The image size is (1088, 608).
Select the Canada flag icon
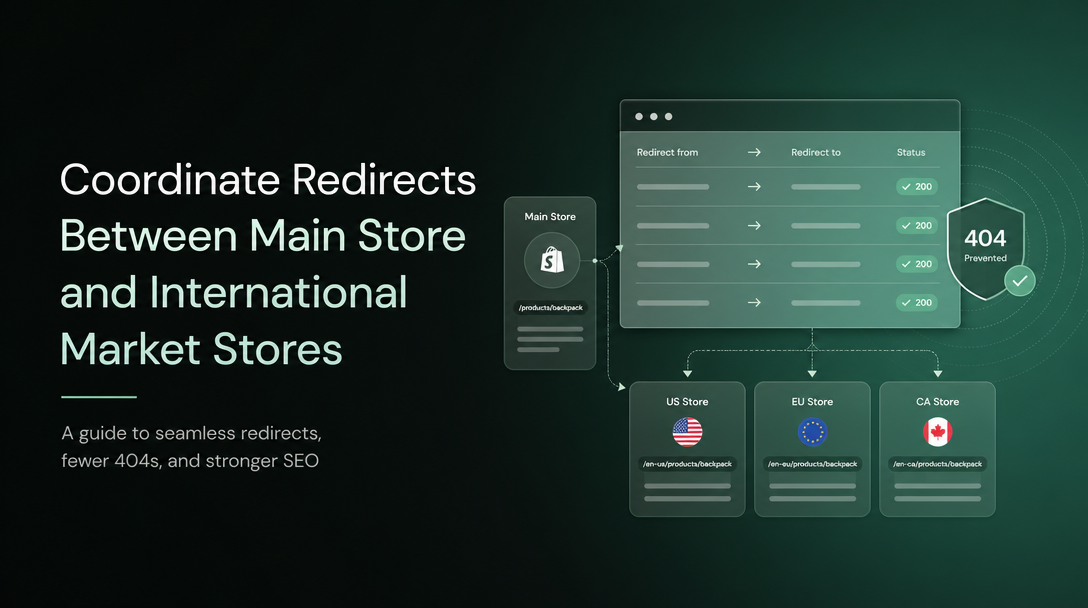pos(937,432)
